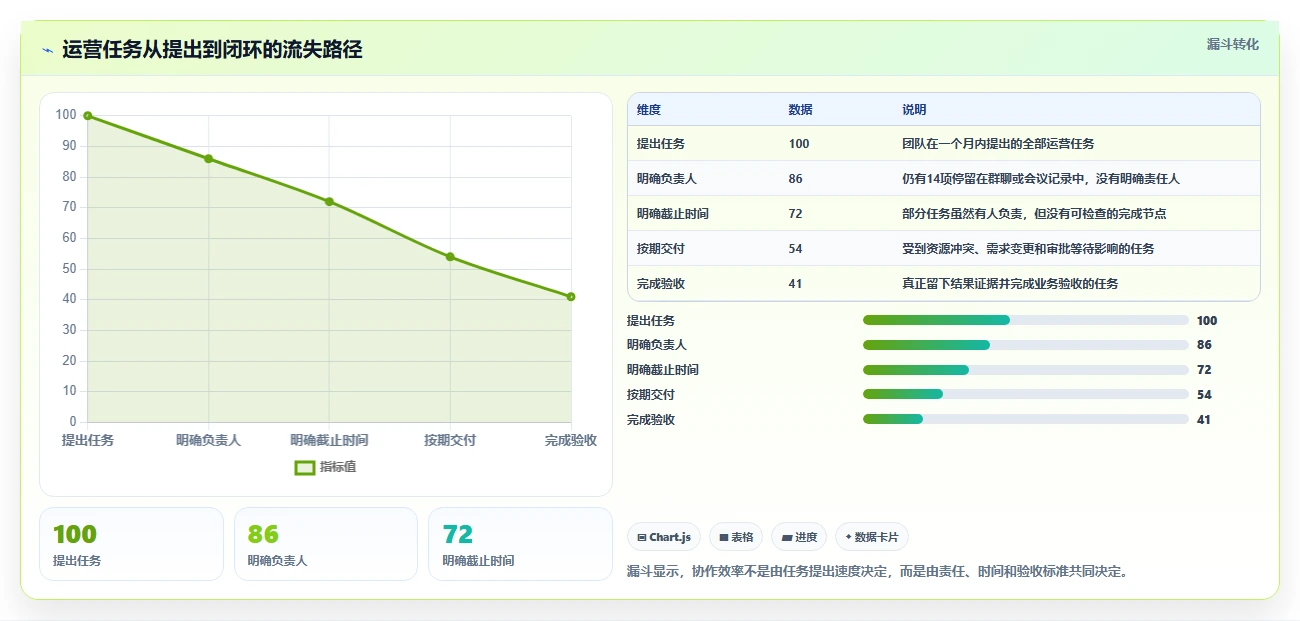Image resolution: width=1300 pixels, height=621 pixels.
Task: Select the chart data point for 按期交付
Action: (450, 257)
